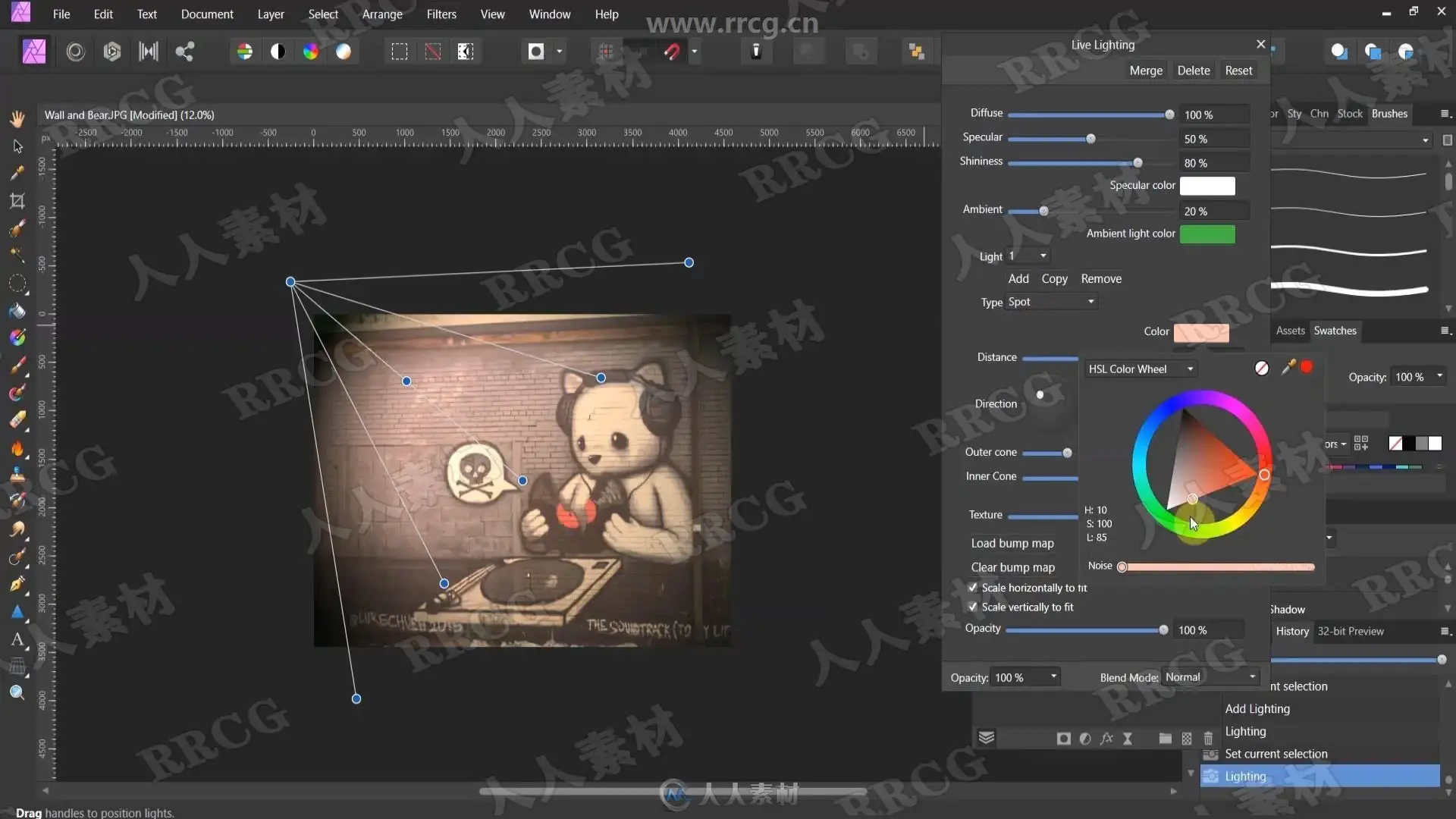1456x819 pixels.
Task: Open the Blend Mode Normal dropdown
Action: click(1211, 677)
